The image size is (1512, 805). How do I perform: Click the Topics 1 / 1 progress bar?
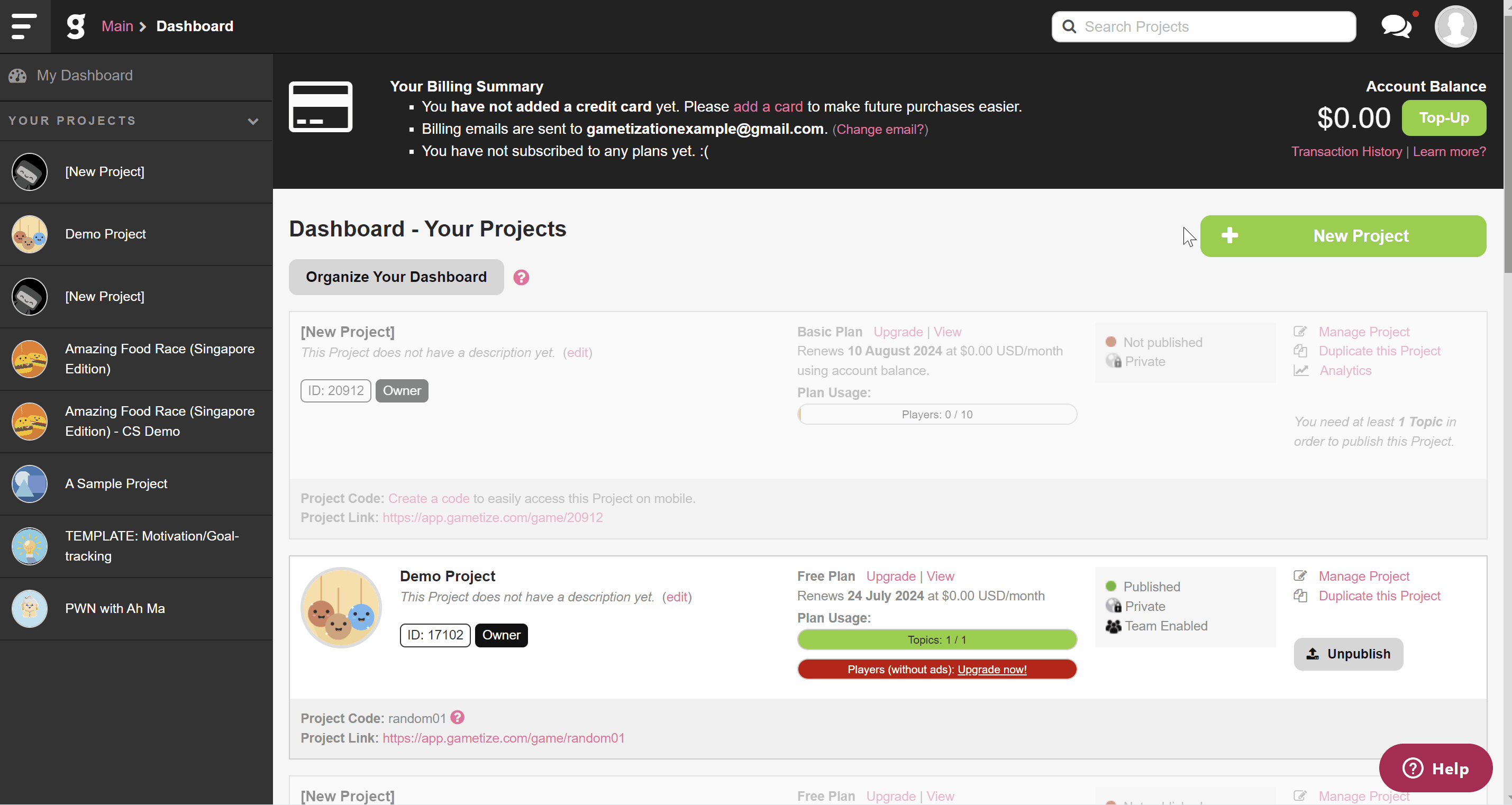pyautogui.click(x=937, y=639)
